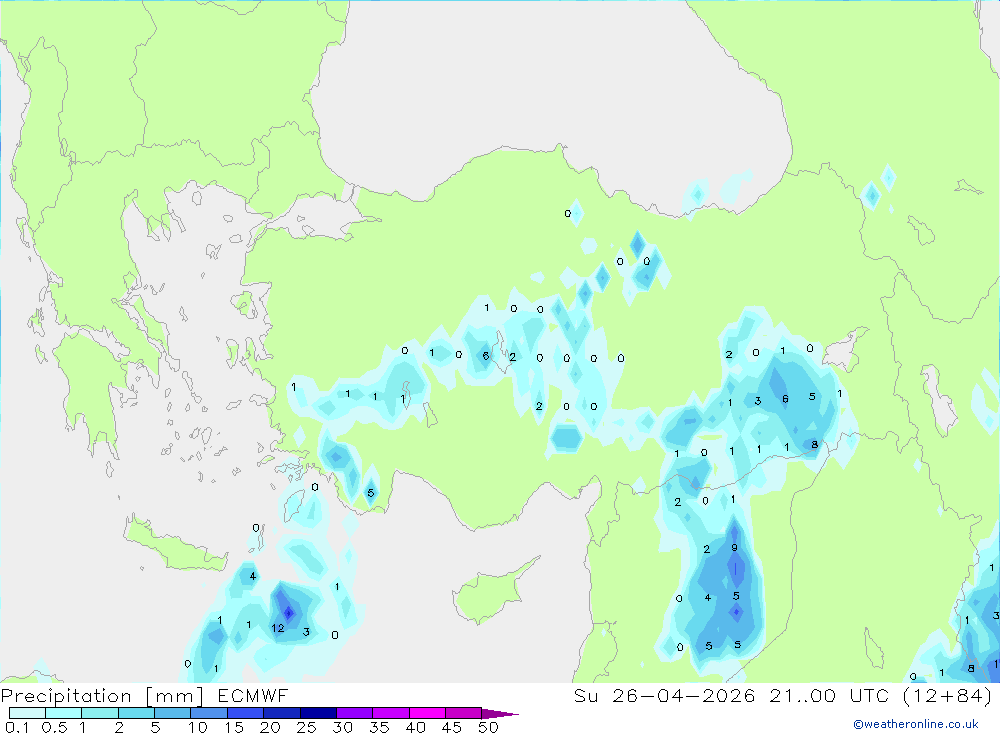Click the 15–20 mm legend color box

pos(245,713)
